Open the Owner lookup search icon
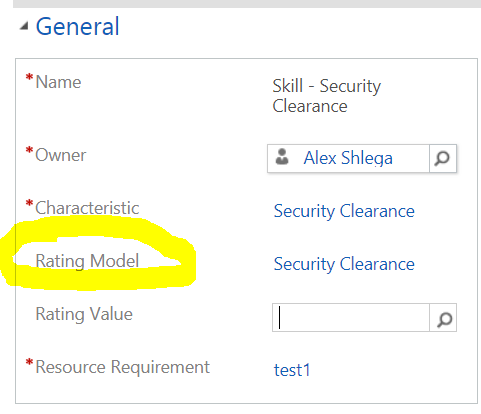This screenshot has height=414, width=481. [x=442, y=158]
